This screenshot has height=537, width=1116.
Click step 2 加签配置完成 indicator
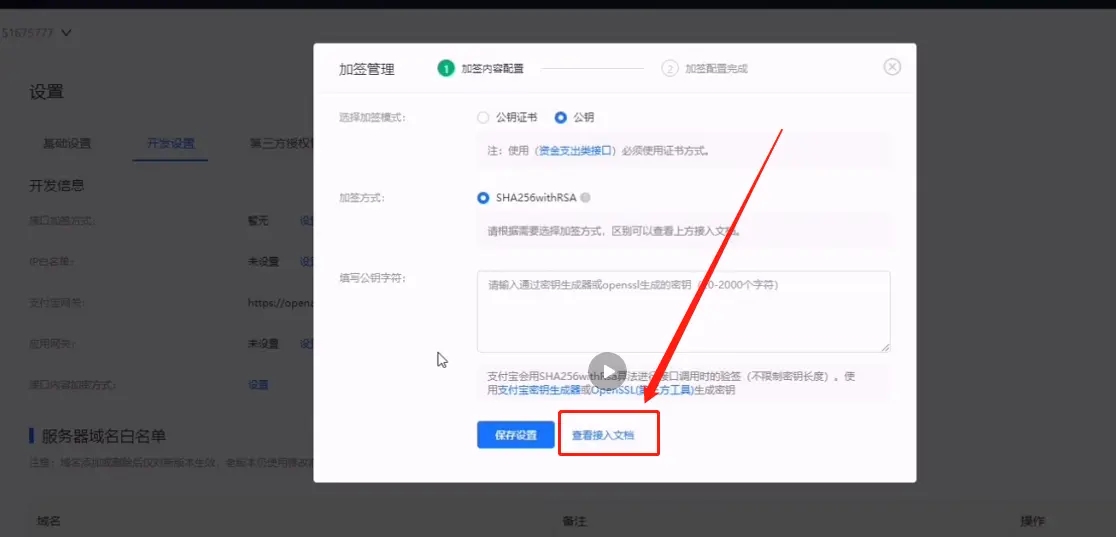[705, 68]
